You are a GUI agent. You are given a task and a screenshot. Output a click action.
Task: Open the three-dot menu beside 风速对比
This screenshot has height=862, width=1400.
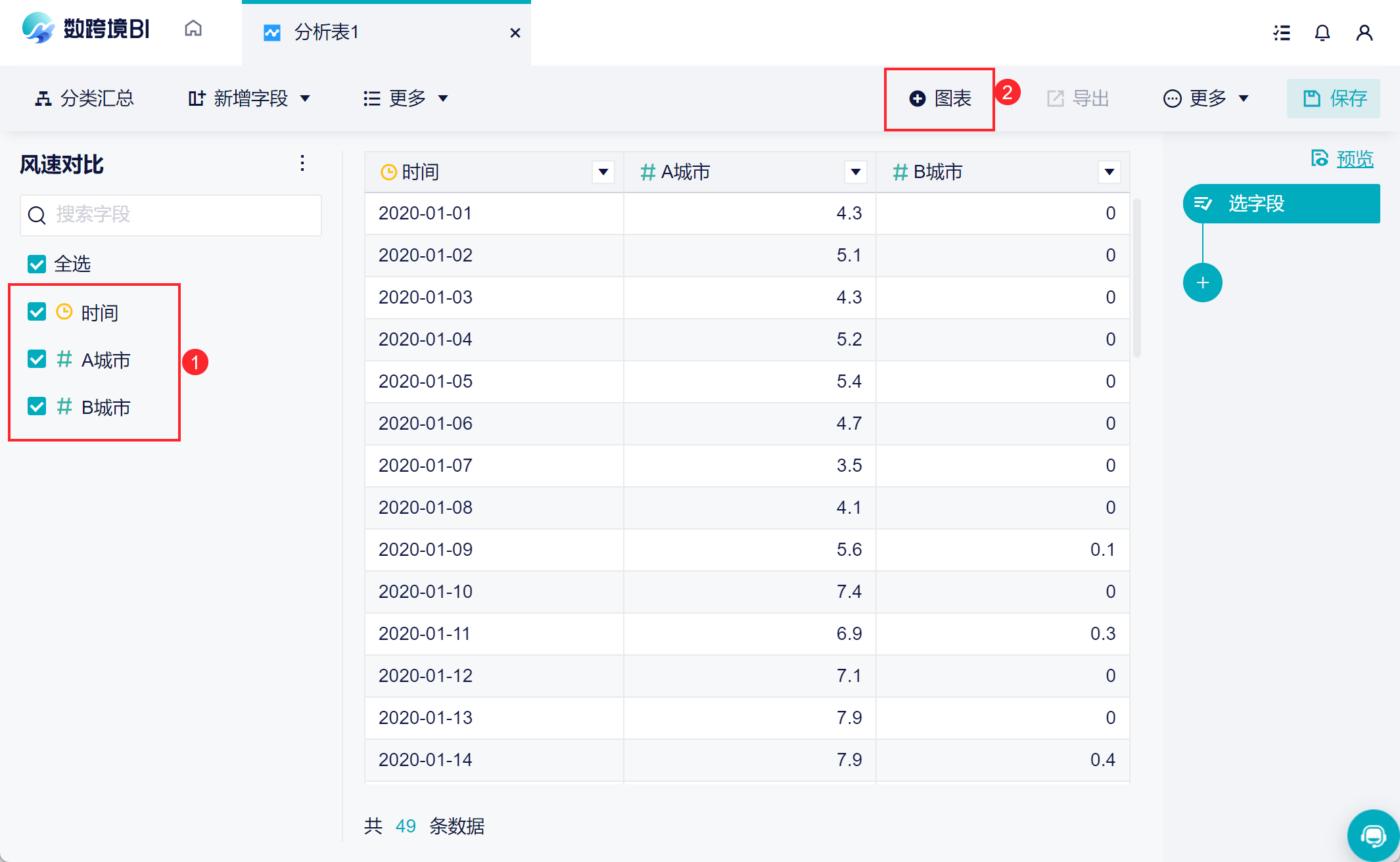pos(302,163)
